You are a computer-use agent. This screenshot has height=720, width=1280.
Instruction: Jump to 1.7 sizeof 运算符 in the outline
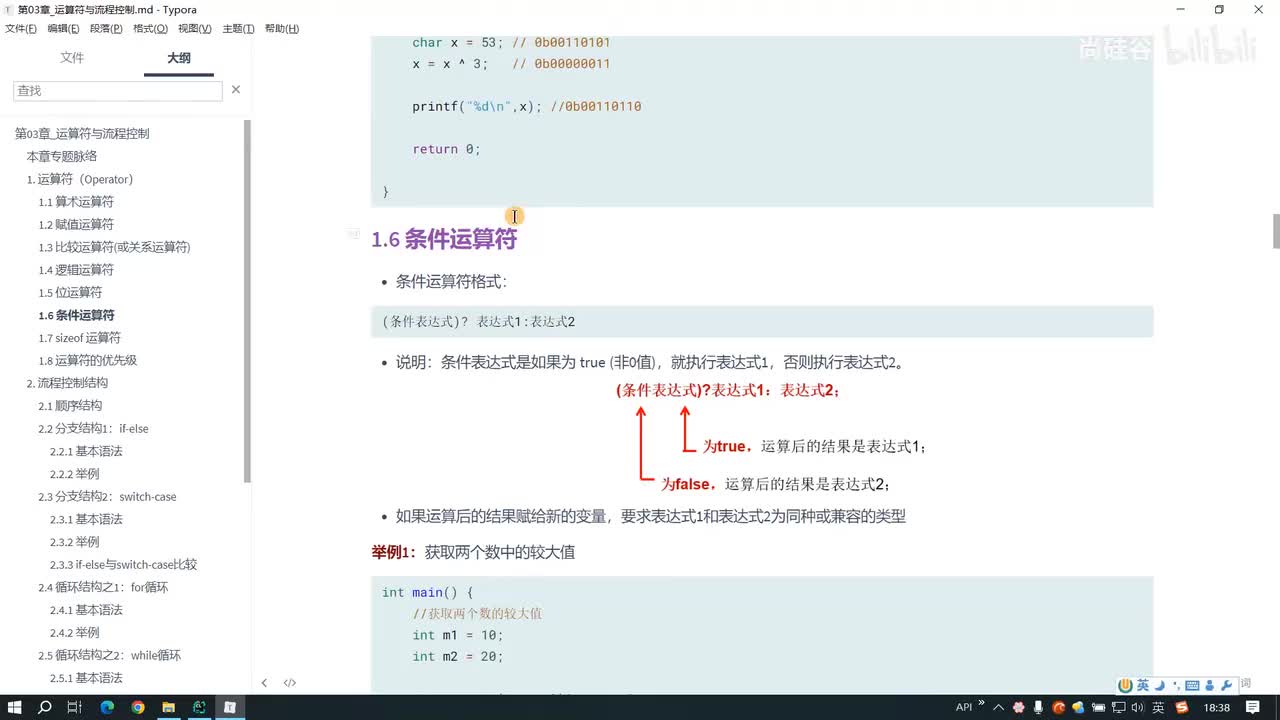79,338
